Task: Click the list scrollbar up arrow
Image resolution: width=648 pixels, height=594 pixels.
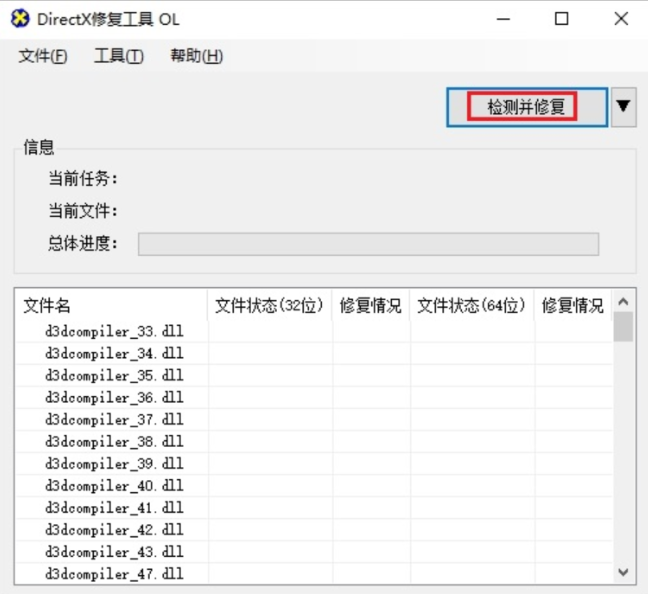Action: [x=623, y=301]
